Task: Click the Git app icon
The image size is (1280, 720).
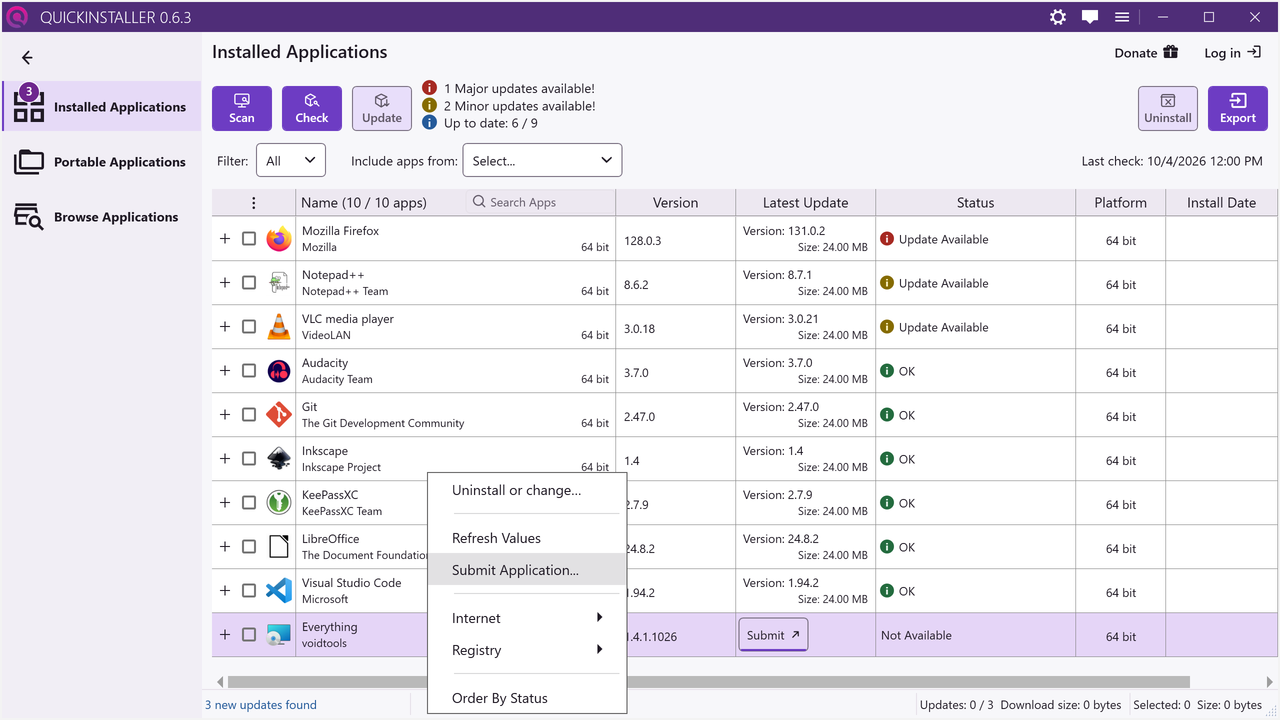Action: point(279,415)
